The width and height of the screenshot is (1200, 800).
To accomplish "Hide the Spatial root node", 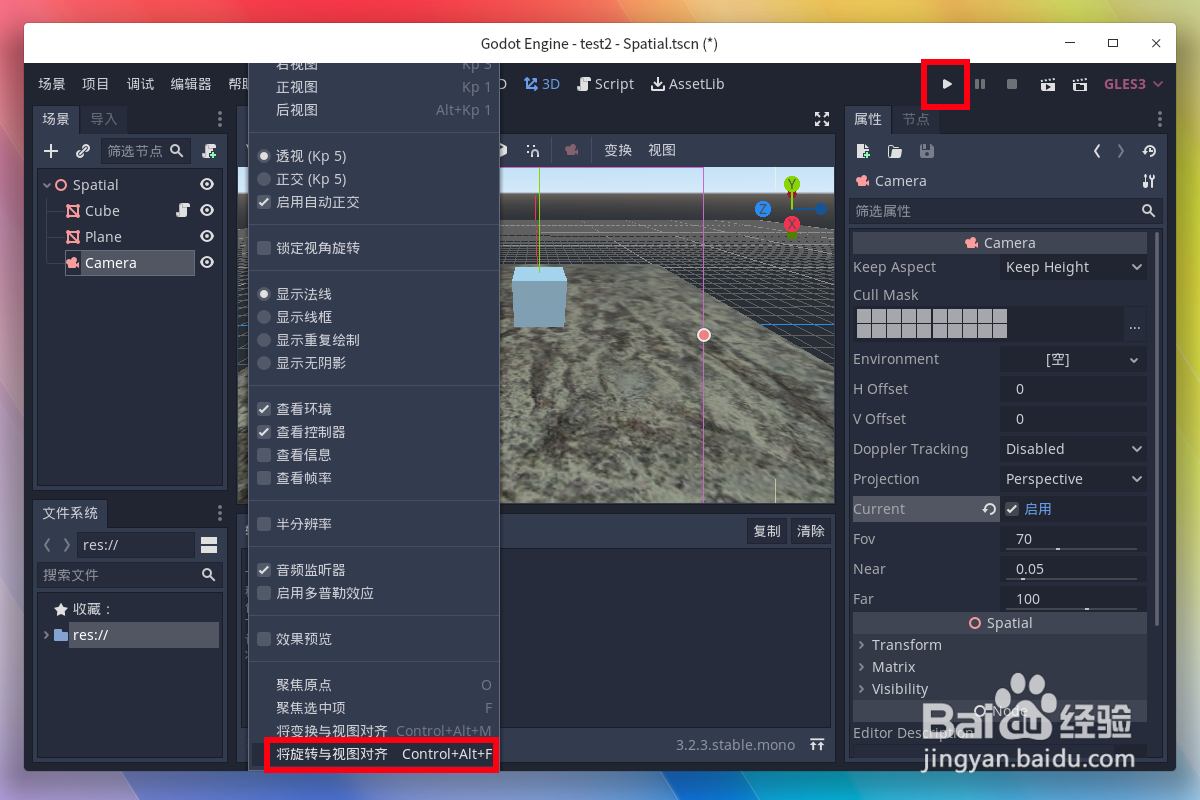I will pos(207,184).
